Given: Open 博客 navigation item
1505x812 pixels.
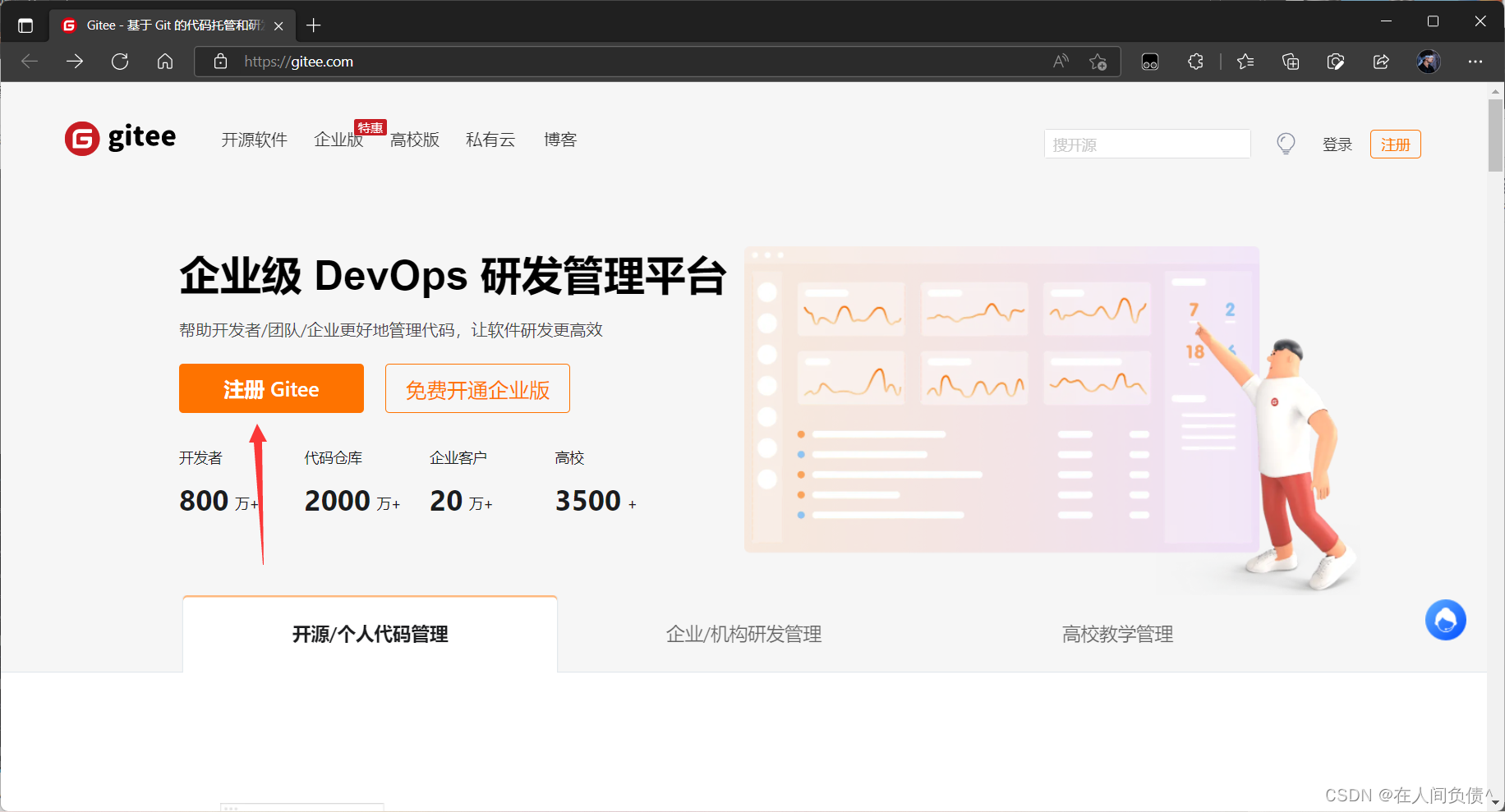Looking at the screenshot, I should (560, 140).
